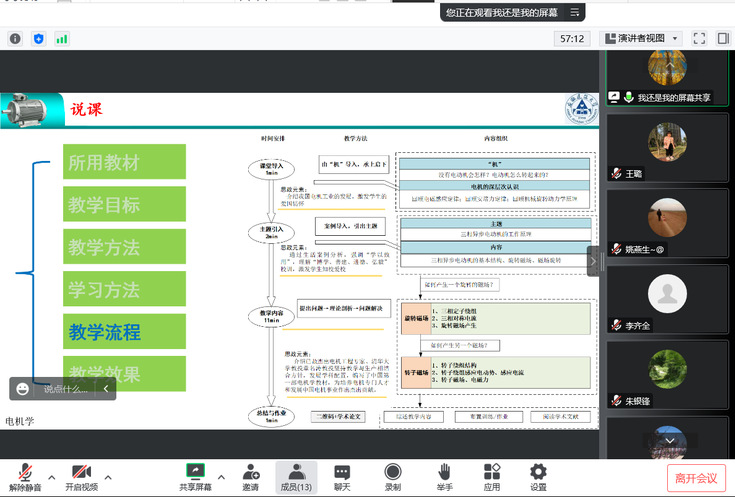Open the 成员(13) members panel

coord(295,475)
